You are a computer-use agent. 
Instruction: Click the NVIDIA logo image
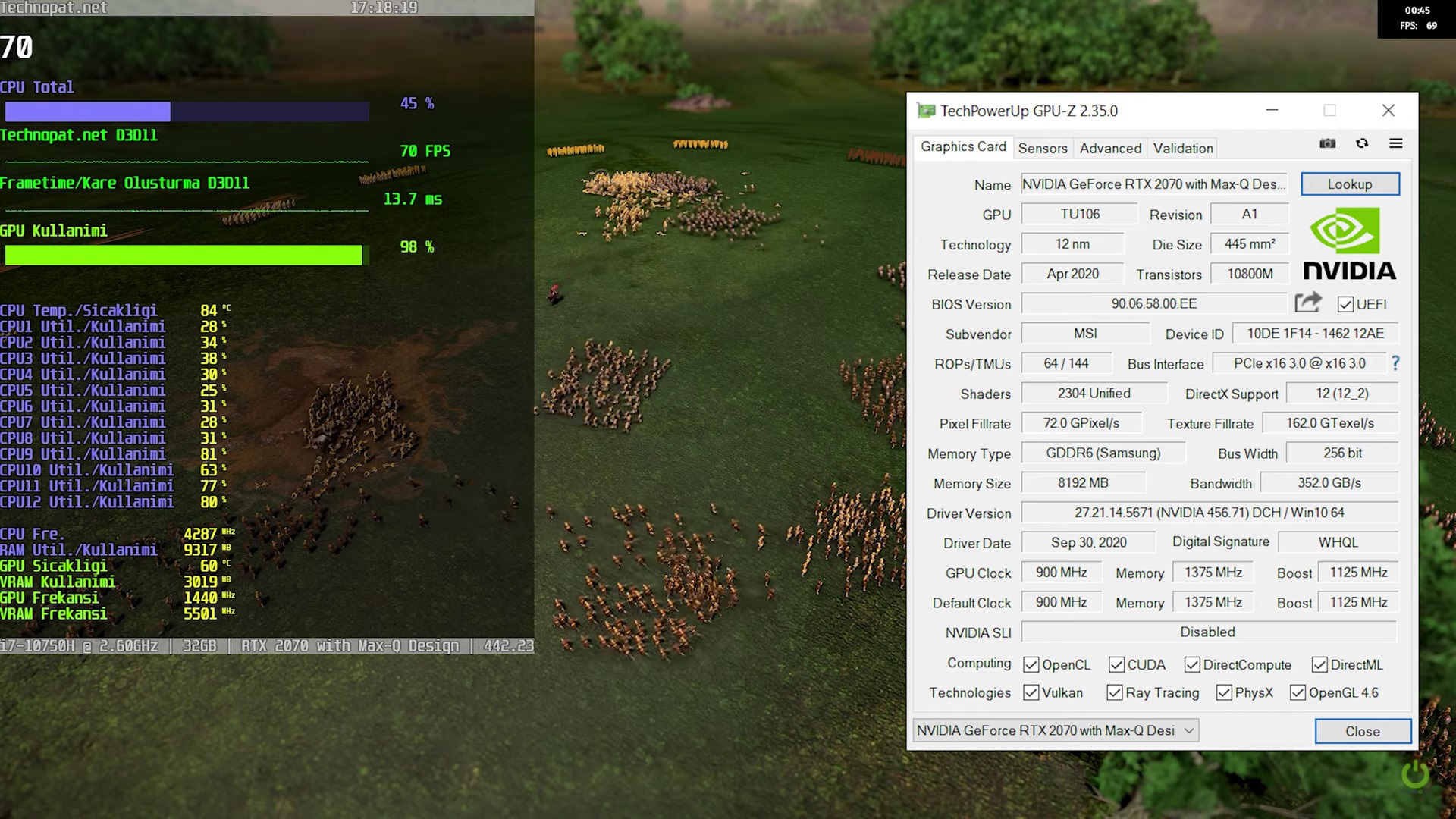1349,246
